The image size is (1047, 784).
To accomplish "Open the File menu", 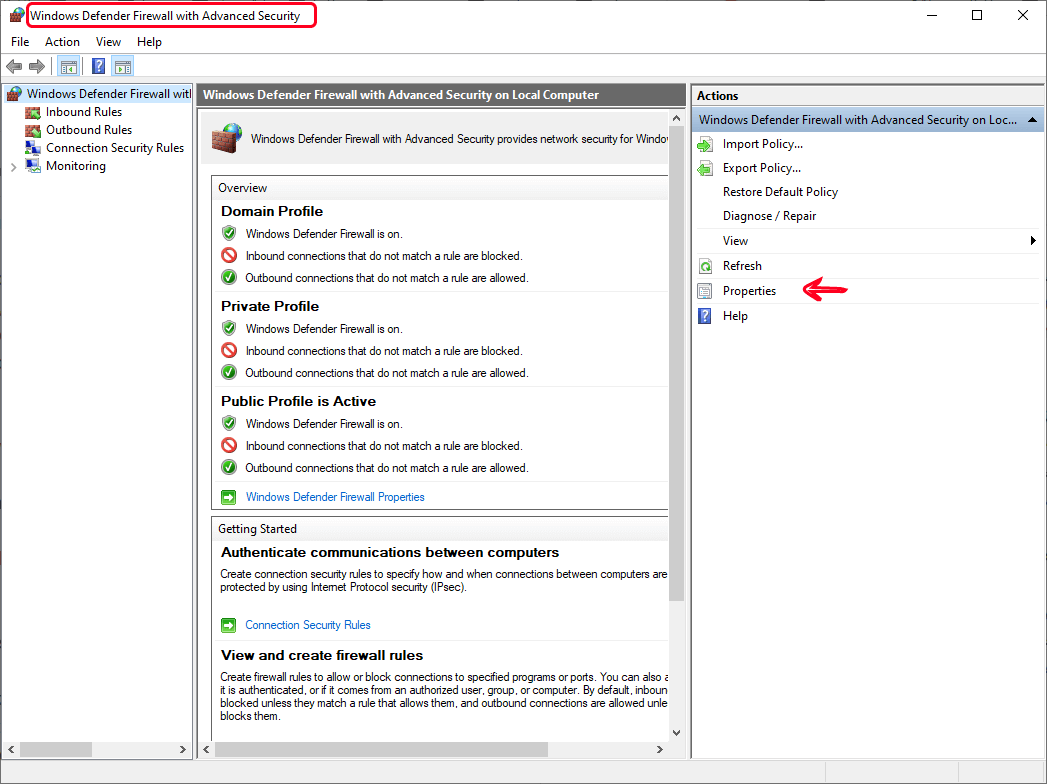I will 20,42.
